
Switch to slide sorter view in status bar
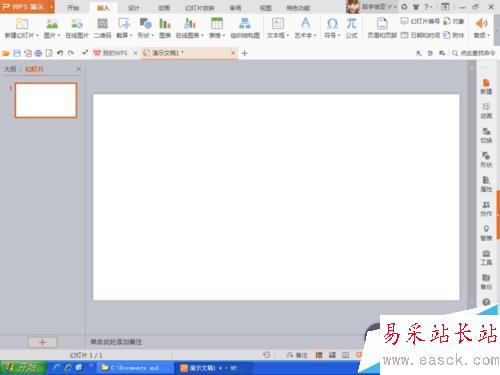332,355
